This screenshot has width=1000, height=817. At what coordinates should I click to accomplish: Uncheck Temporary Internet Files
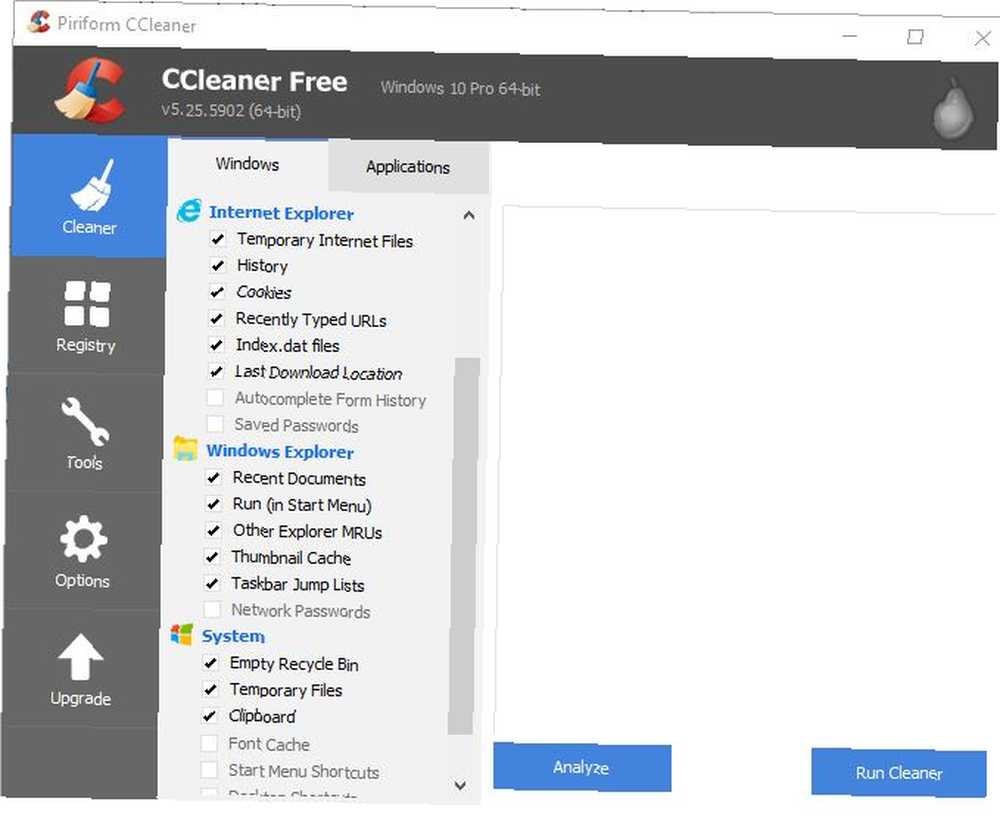217,239
